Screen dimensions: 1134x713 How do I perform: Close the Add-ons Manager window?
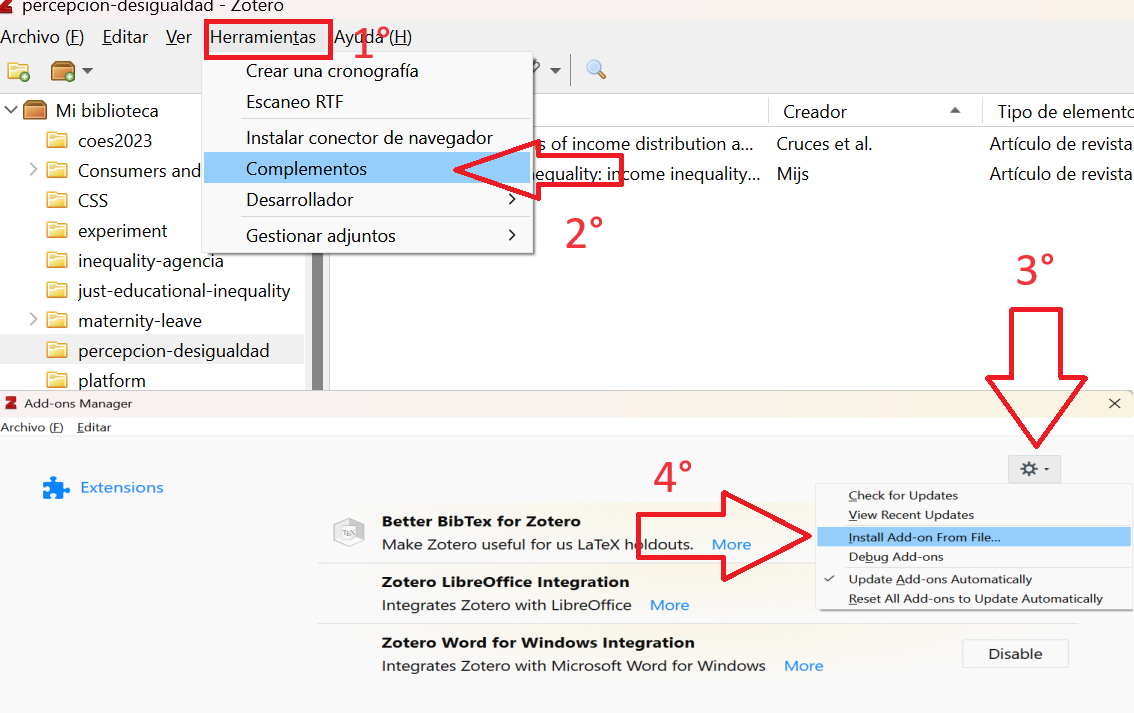(1114, 403)
